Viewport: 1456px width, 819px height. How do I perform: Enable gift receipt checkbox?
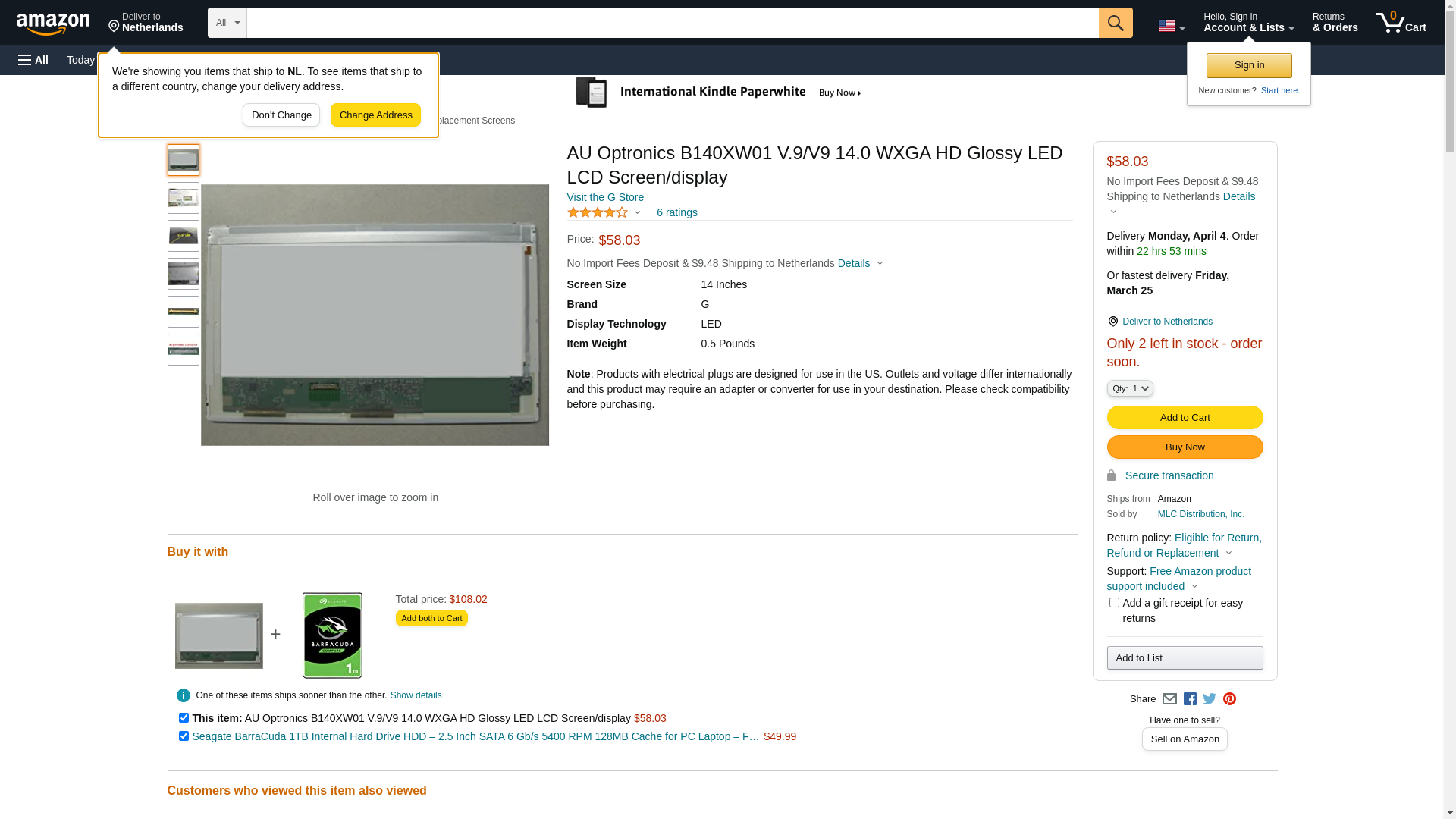1114,603
